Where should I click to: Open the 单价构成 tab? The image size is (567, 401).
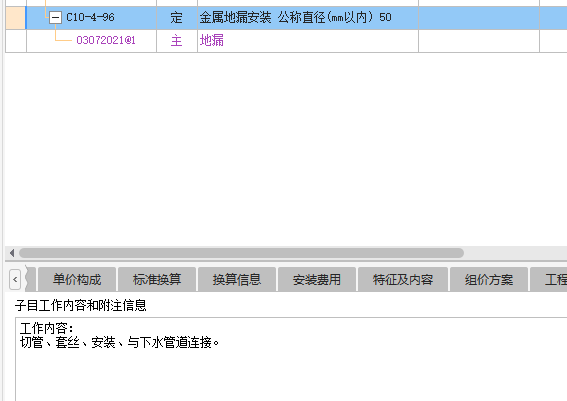(77, 280)
